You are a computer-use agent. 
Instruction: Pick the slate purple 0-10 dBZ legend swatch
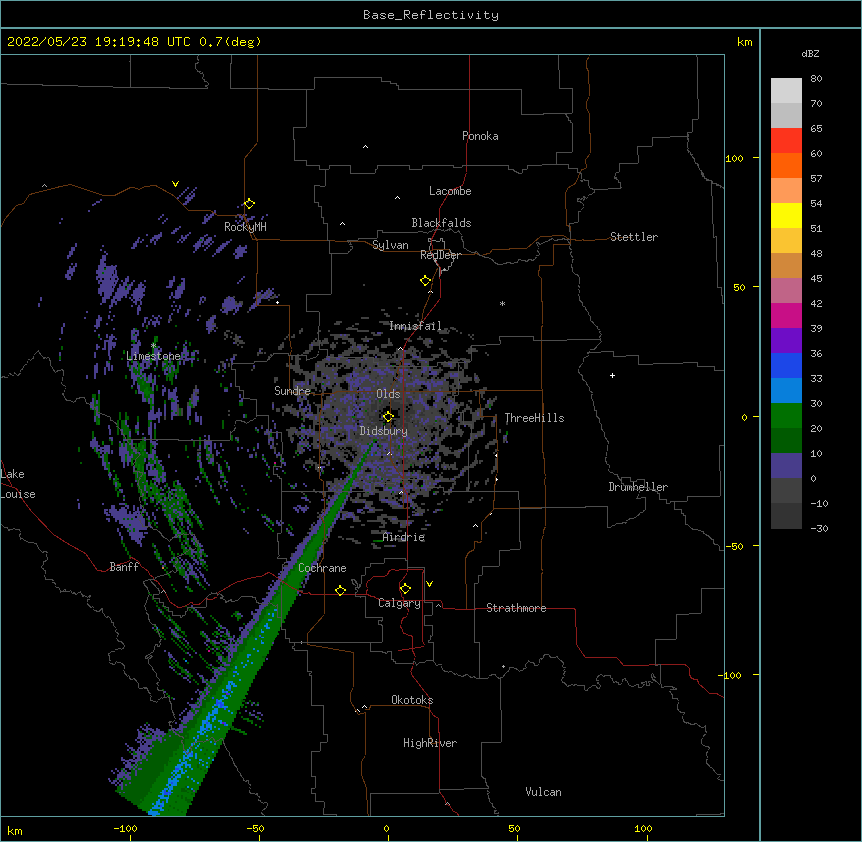[786, 466]
